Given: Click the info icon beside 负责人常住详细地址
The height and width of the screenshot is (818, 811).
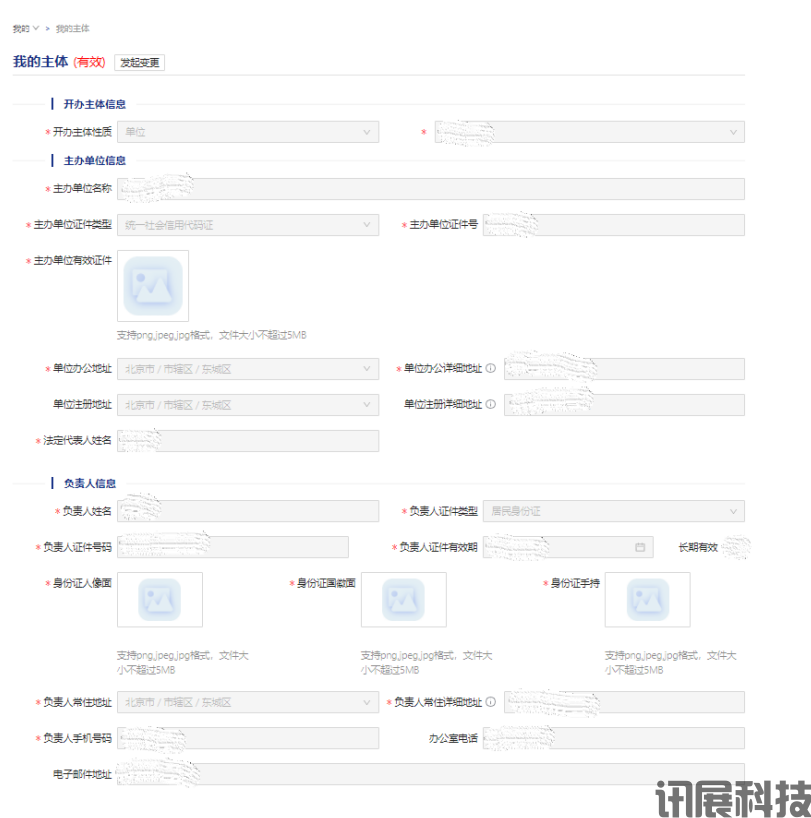Looking at the screenshot, I should coord(491,703).
